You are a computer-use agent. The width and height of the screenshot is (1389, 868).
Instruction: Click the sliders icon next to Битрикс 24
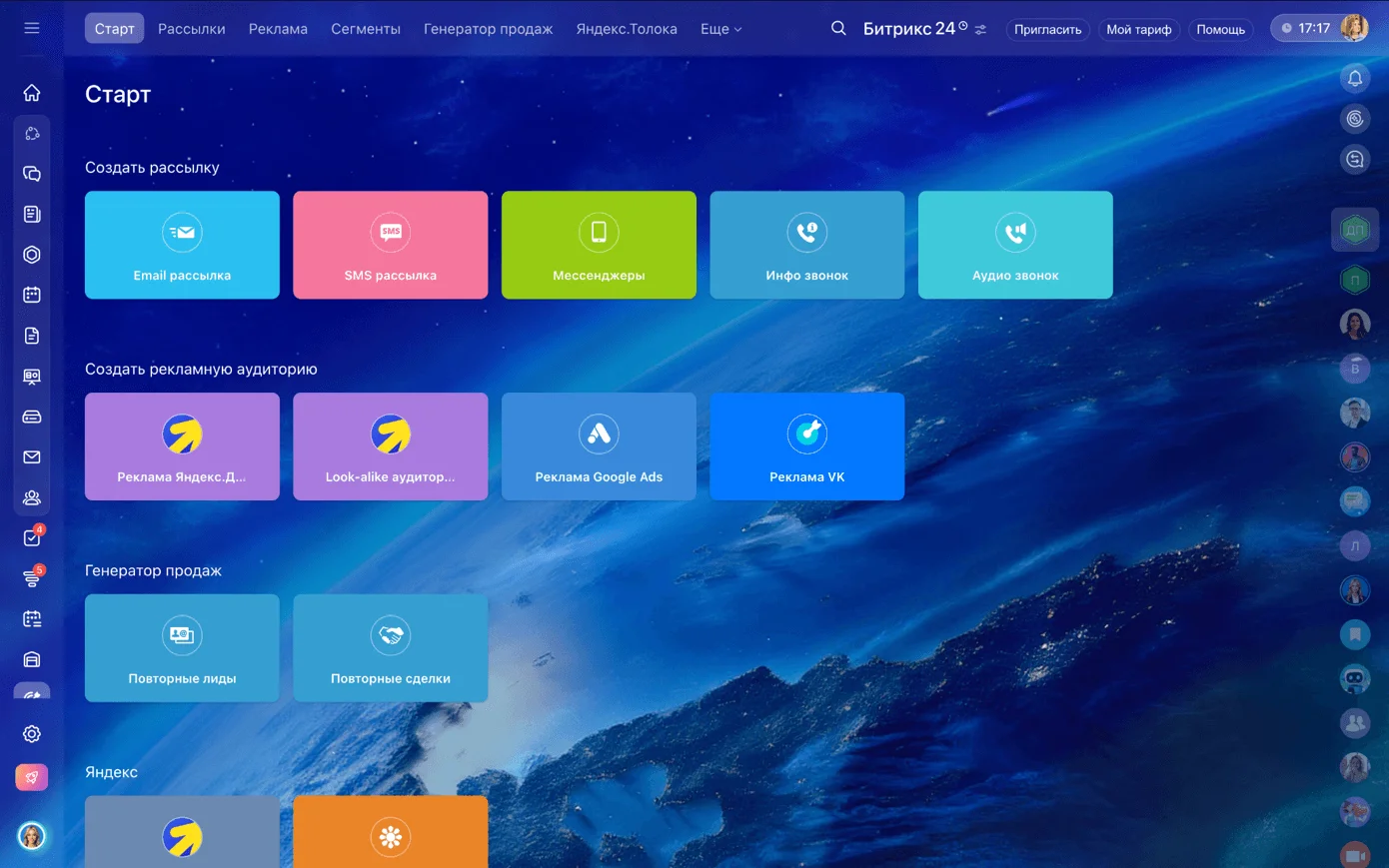[980, 30]
